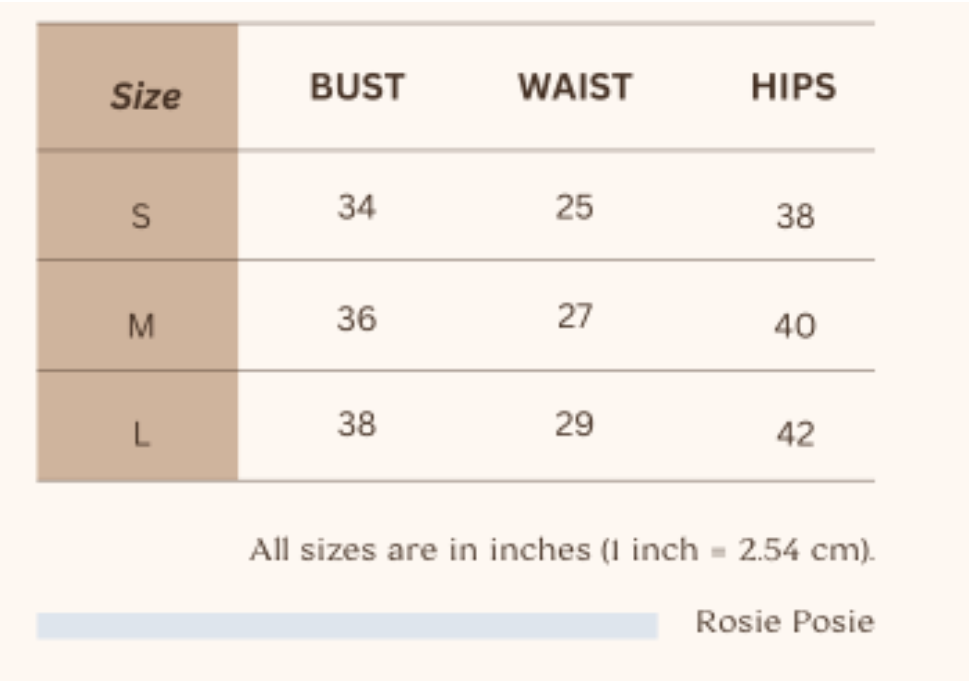Click bust value 36 for medium
The height and width of the screenshot is (688, 976).
pos(357,319)
